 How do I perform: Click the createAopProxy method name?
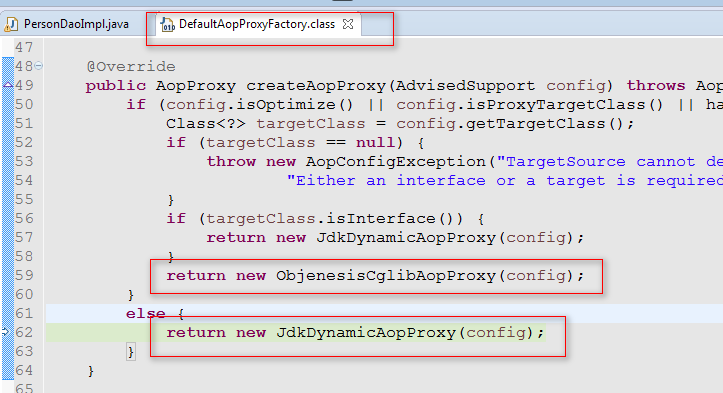316,86
